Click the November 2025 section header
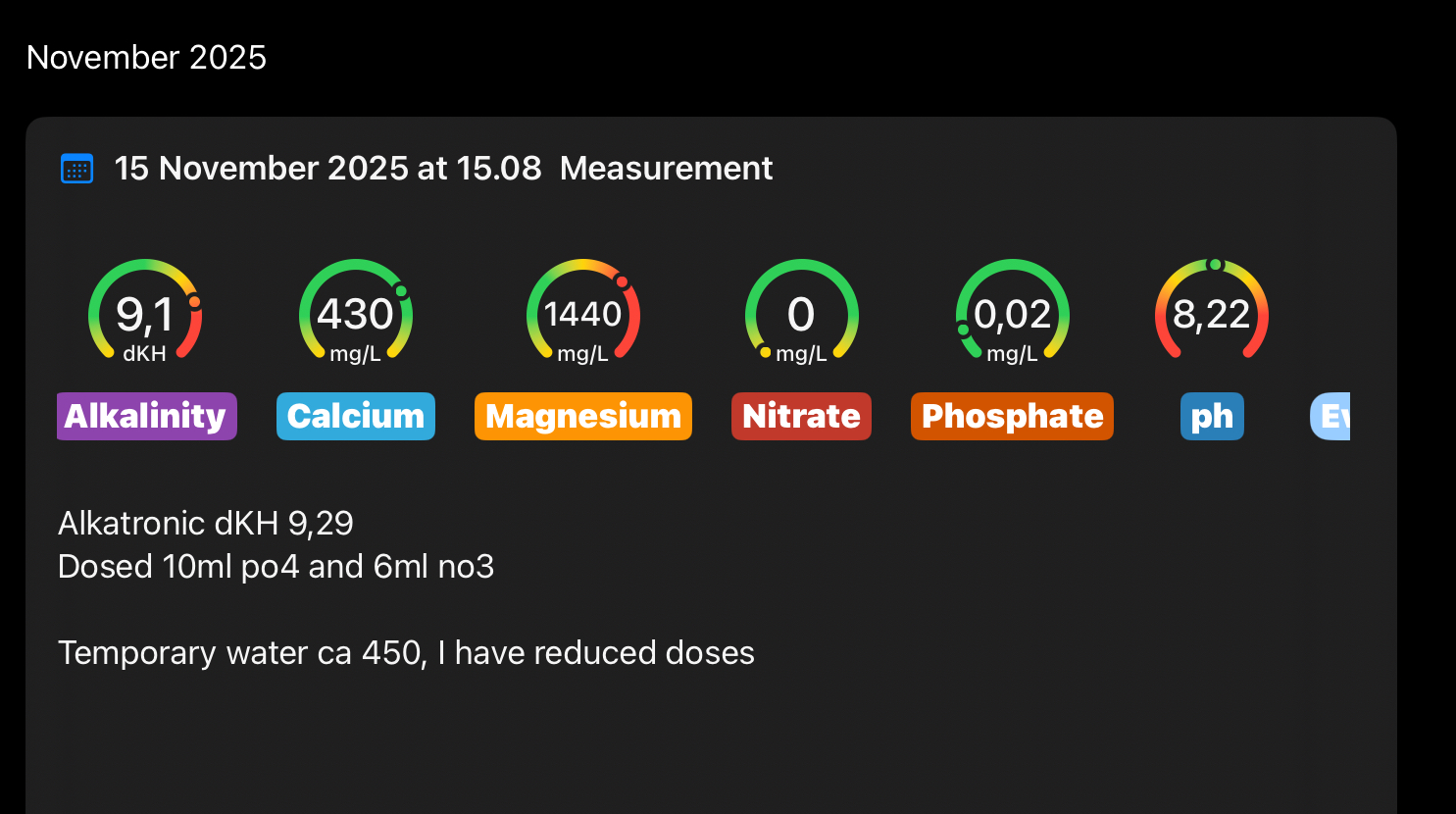This screenshot has width=1456, height=814. click(x=147, y=58)
